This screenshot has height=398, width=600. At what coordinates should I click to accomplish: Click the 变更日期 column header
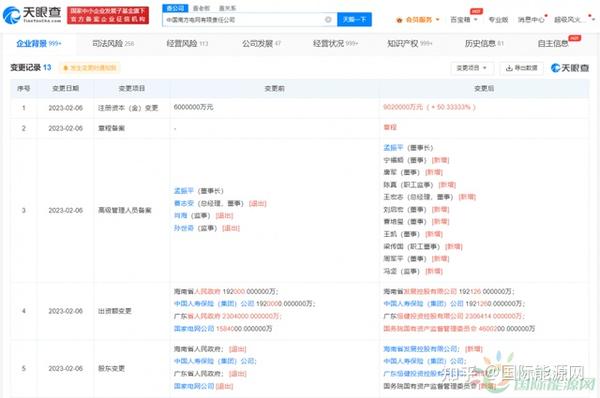(x=65, y=88)
